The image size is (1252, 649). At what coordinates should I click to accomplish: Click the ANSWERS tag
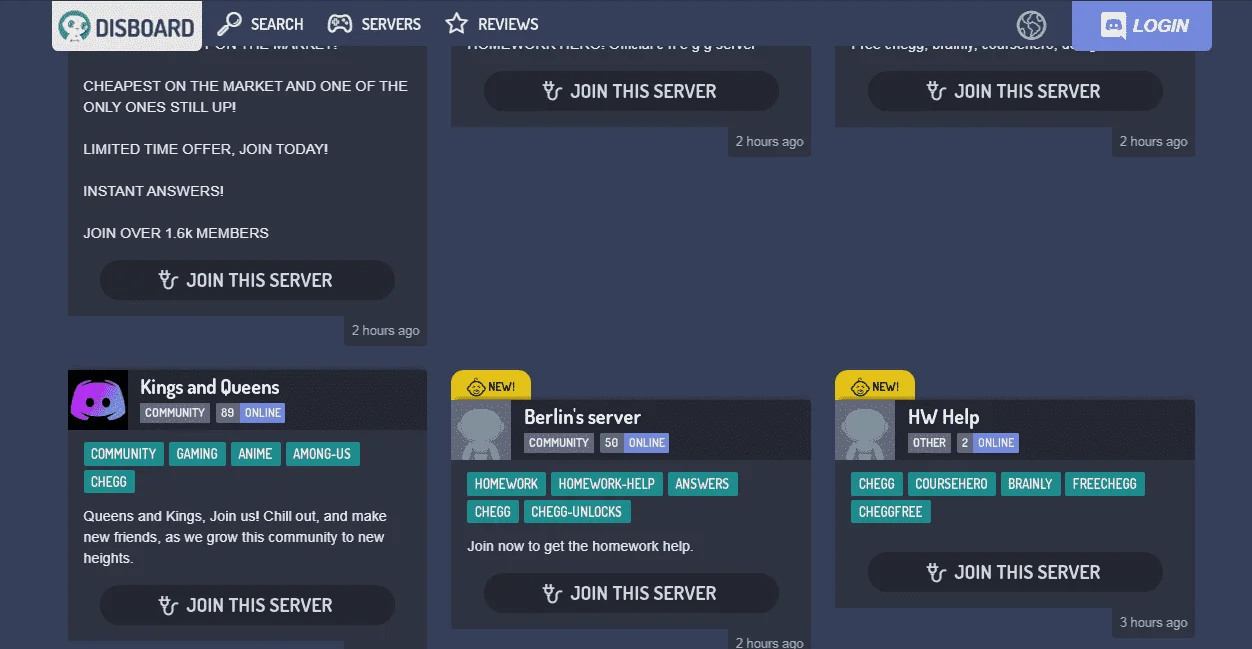pos(702,484)
